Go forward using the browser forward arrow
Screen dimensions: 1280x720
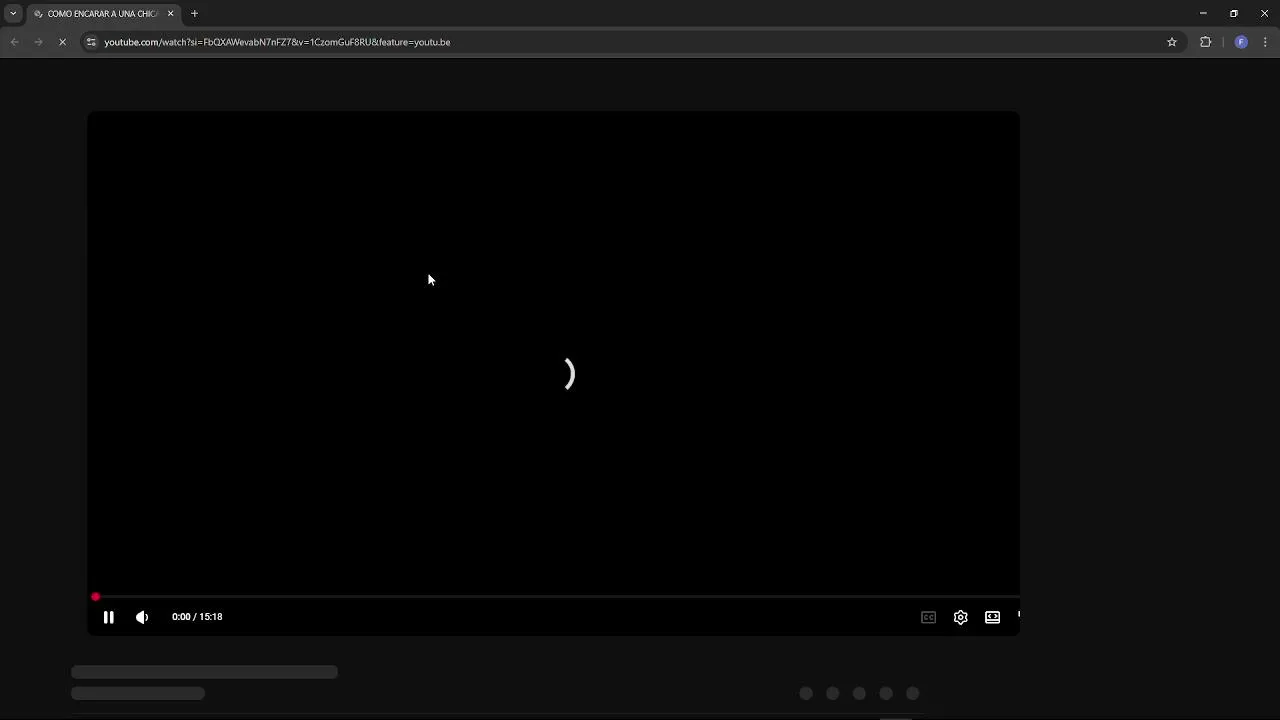(38, 42)
